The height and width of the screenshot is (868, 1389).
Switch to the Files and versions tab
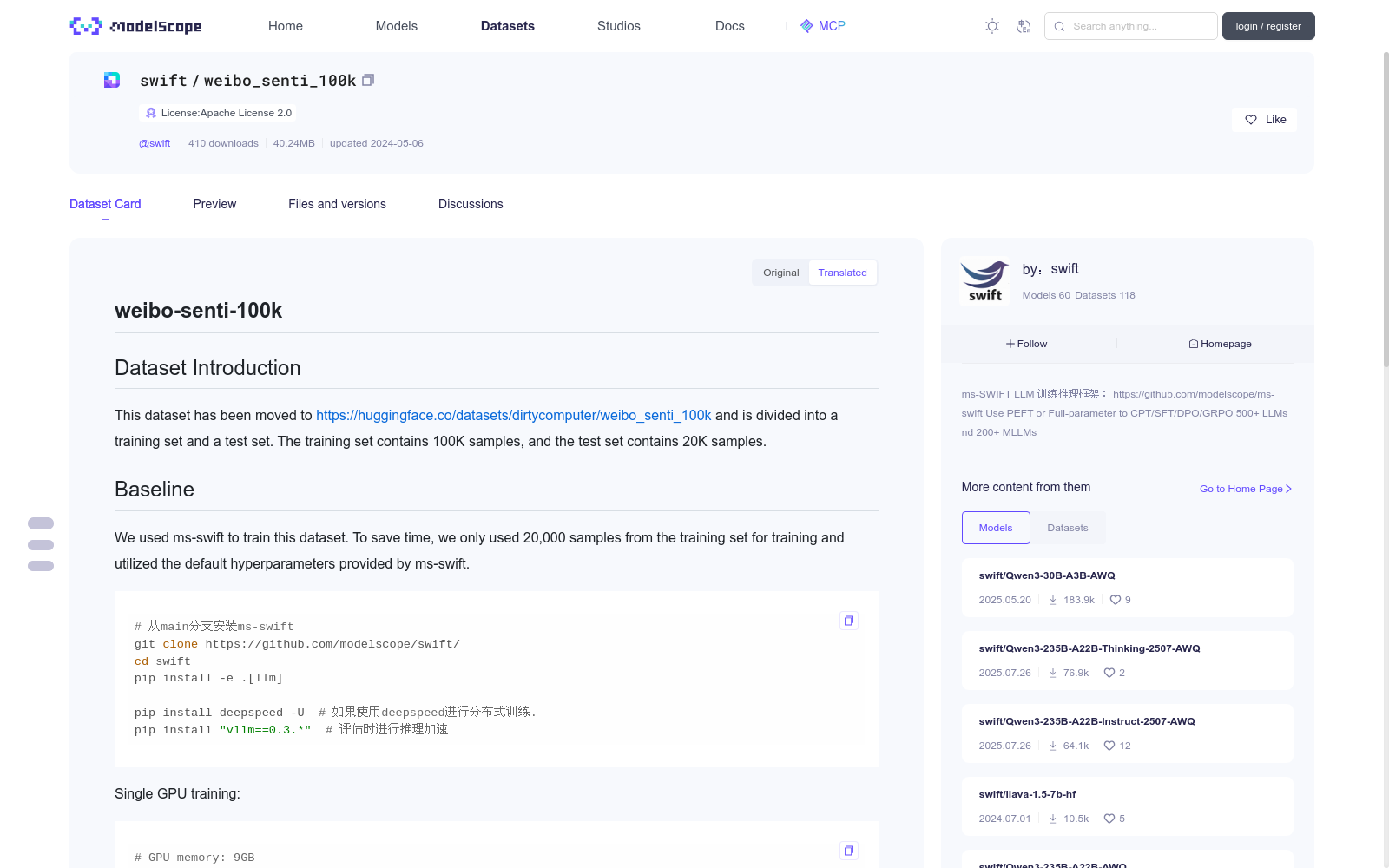[337, 204]
